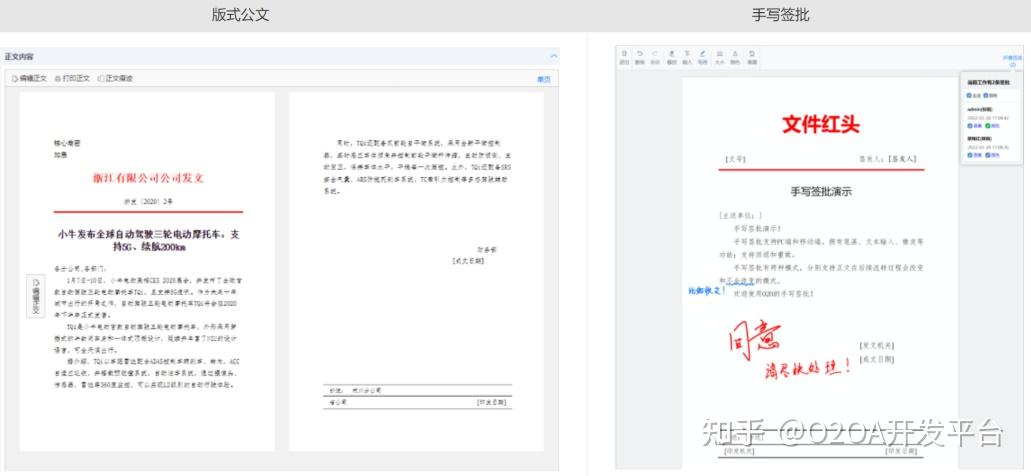Click 正文痕迹 in the document toolbar

[x=116, y=78]
